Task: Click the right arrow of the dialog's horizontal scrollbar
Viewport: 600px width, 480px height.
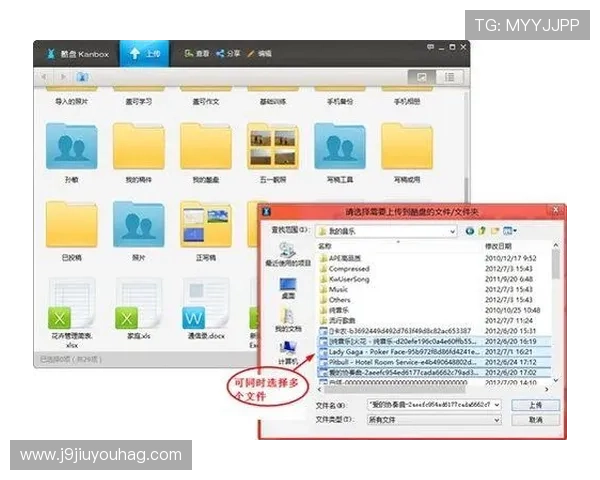Action: [x=547, y=389]
